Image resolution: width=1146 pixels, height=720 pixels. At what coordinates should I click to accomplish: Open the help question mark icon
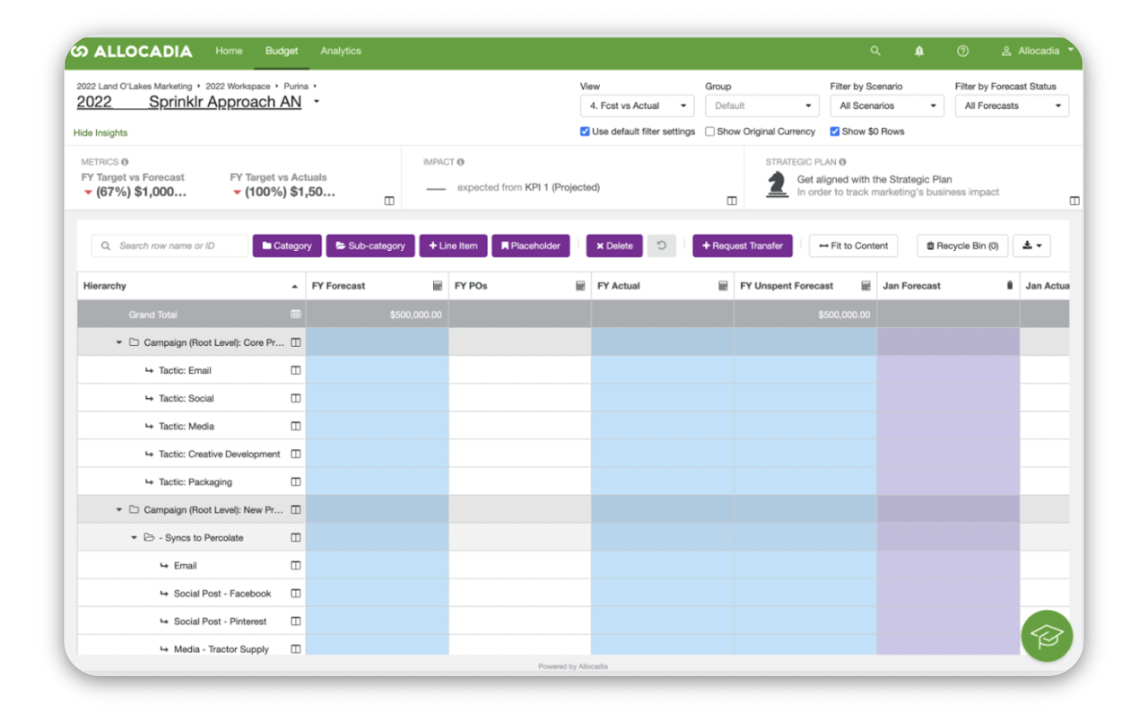963,51
